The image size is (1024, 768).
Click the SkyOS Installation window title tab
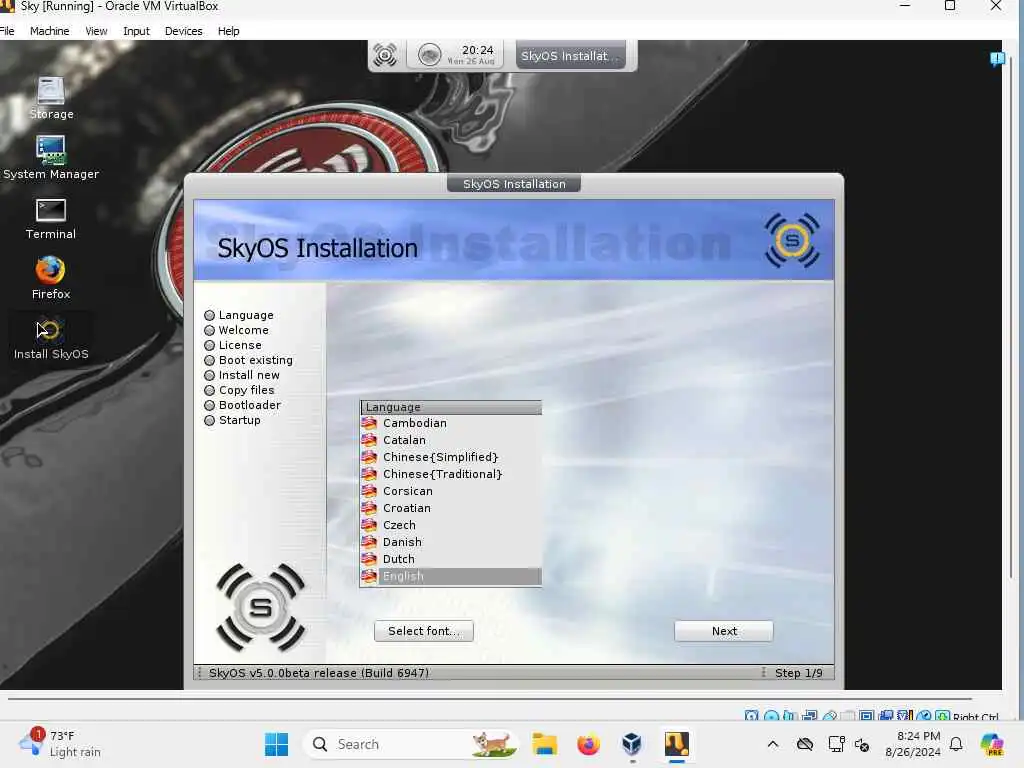[514, 184]
